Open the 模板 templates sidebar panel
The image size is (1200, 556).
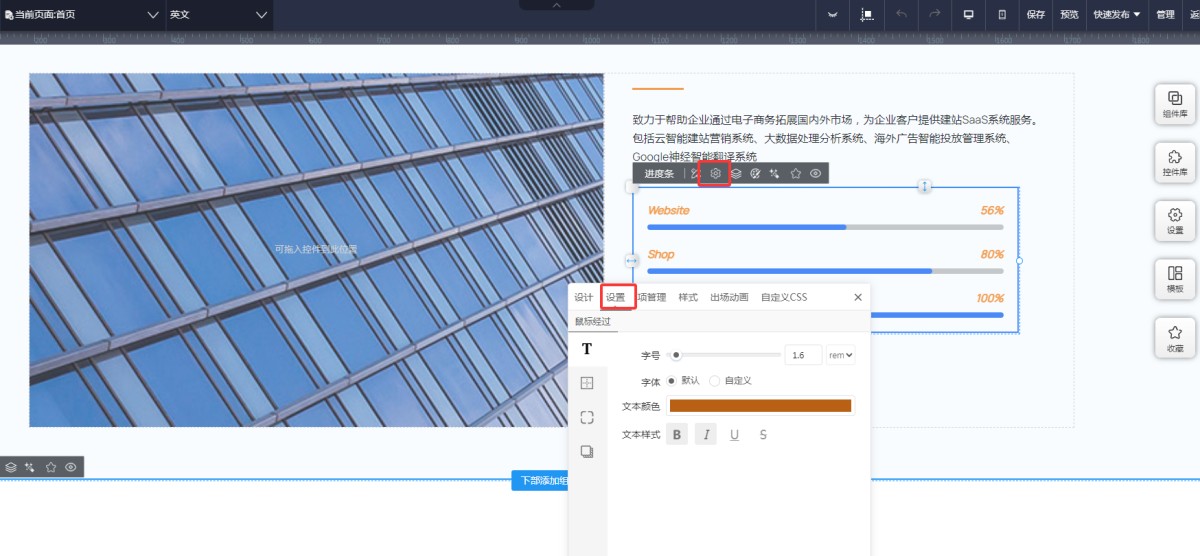pyautogui.click(x=1175, y=278)
